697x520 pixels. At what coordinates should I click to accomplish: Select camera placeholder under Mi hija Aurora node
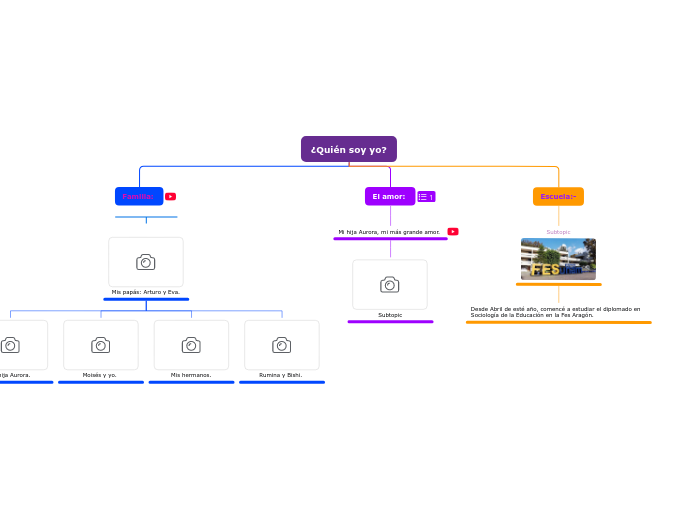[390, 285]
